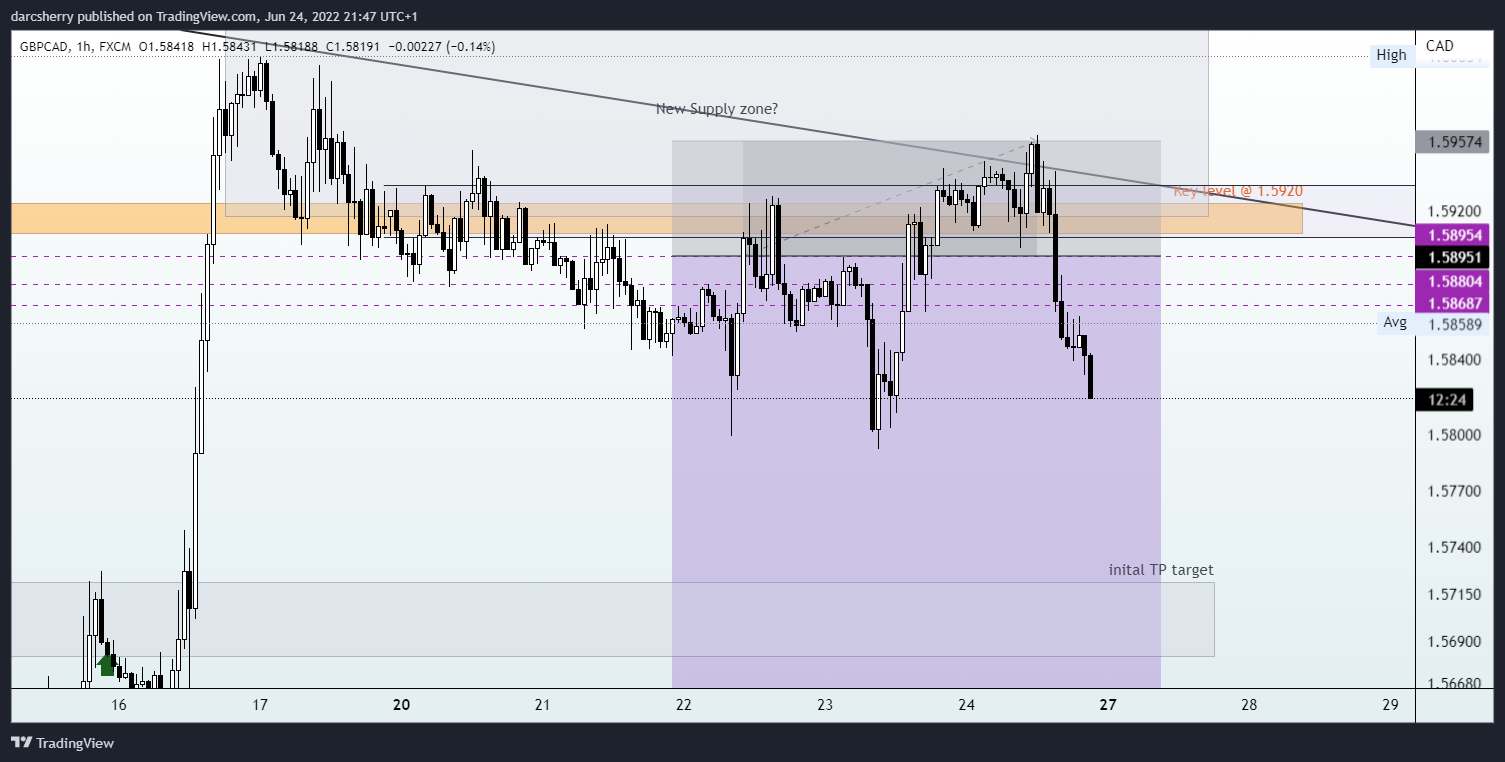Click the 1.57400 price axis label

tap(1453, 548)
